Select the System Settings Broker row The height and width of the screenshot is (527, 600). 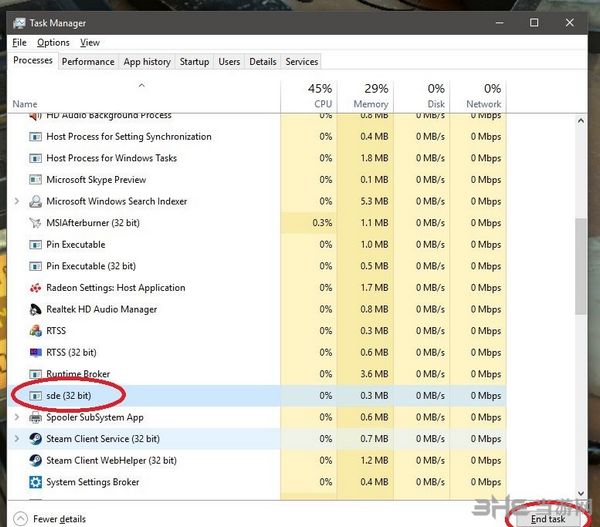pos(257,482)
